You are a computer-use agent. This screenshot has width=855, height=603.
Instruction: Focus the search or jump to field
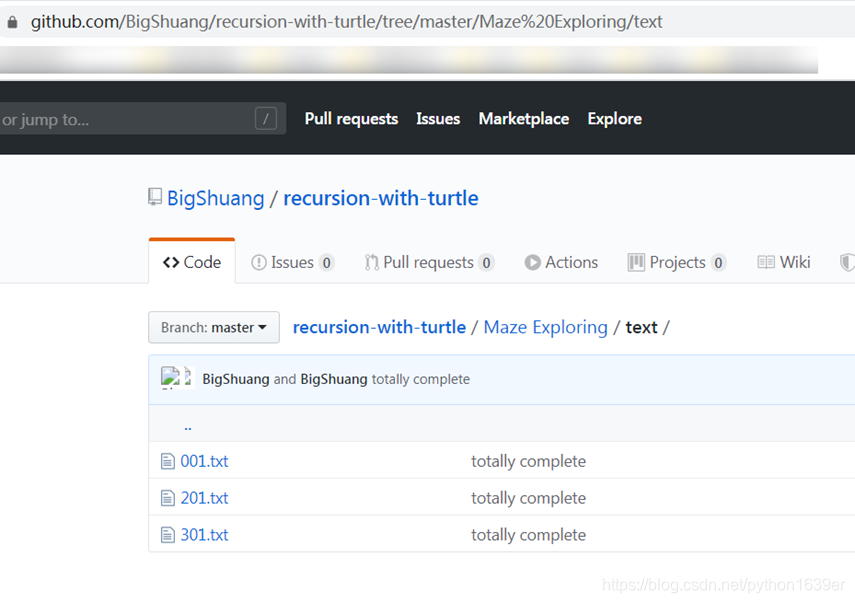pyautogui.click(x=120, y=119)
